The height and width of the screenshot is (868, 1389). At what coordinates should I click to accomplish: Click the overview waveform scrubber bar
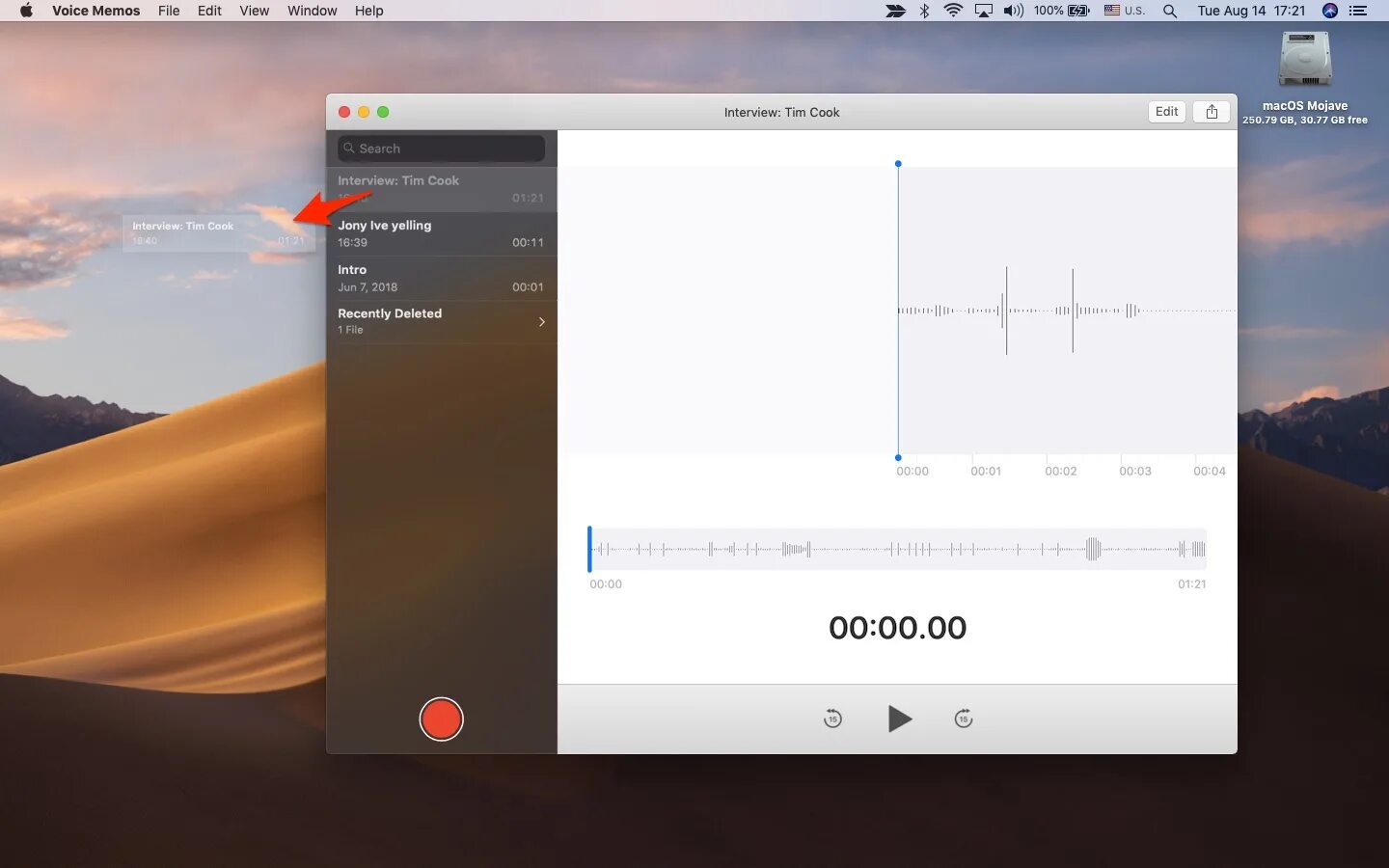coord(898,549)
